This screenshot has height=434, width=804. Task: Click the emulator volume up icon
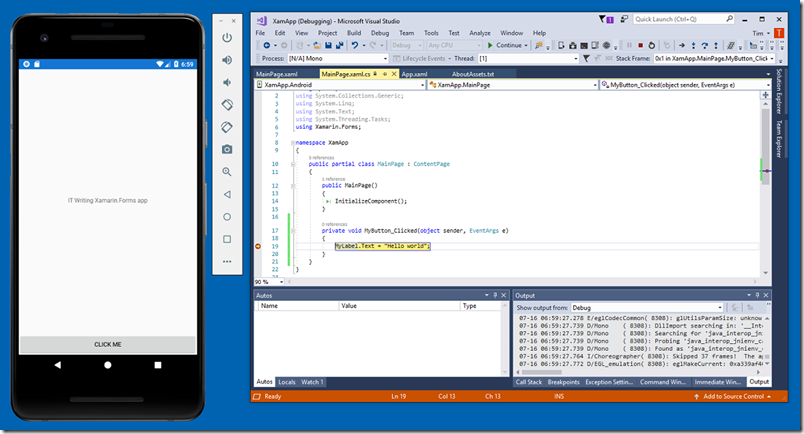point(227,59)
